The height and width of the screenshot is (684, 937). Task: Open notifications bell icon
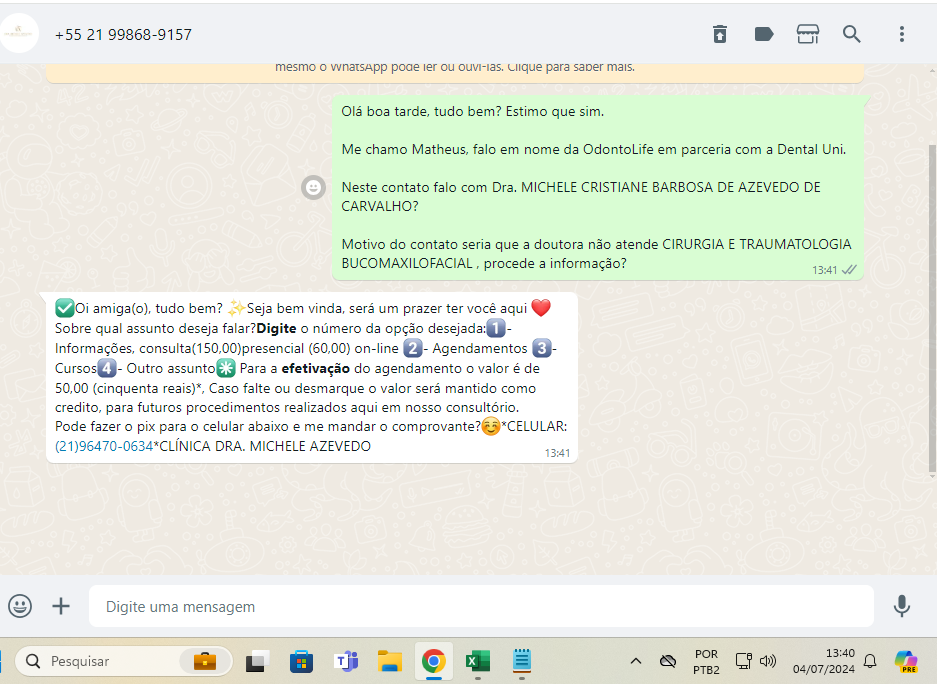870,661
